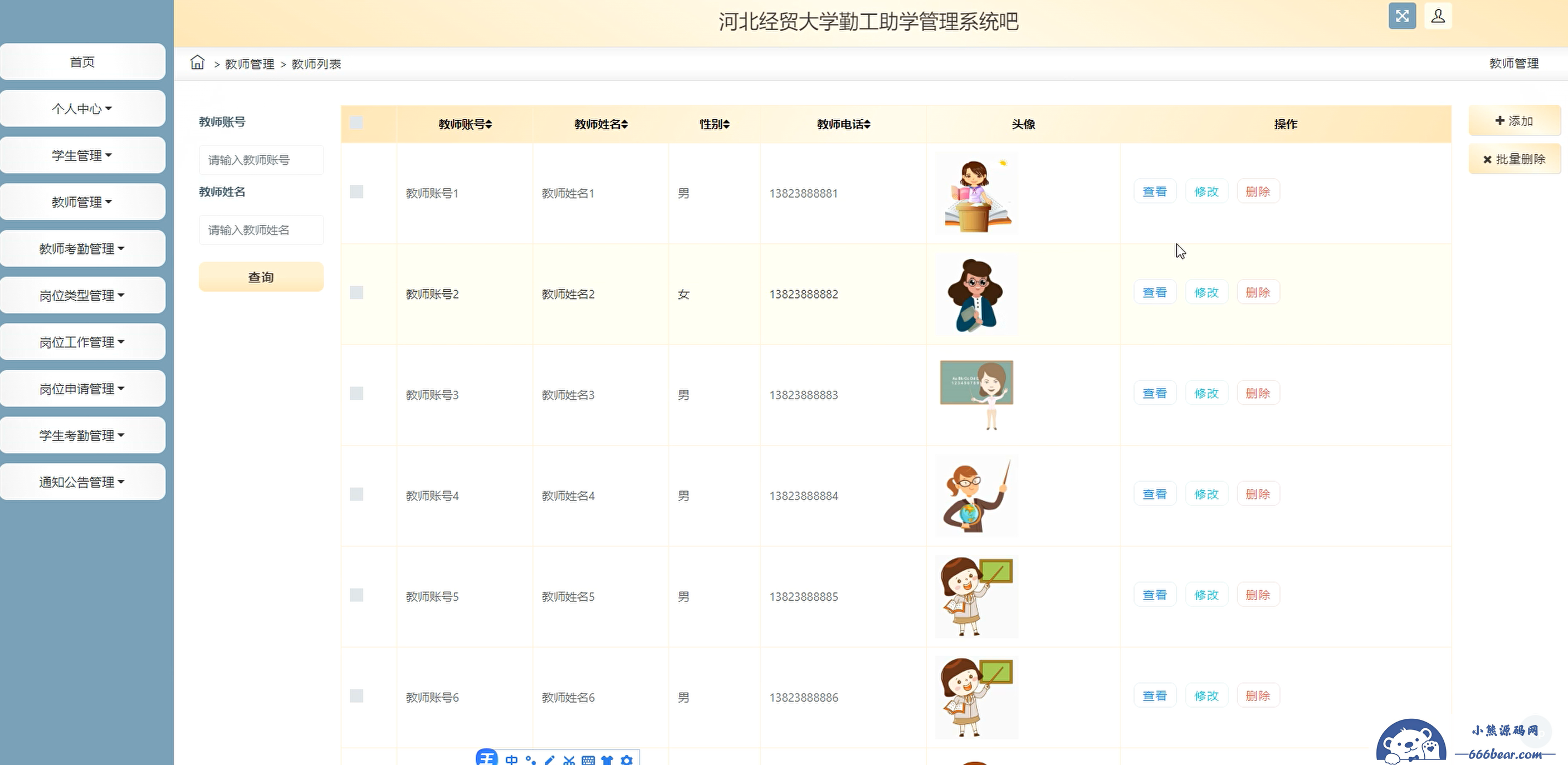The width and height of the screenshot is (1568, 765).
Task: Open the user profile icon
Action: tap(1438, 16)
